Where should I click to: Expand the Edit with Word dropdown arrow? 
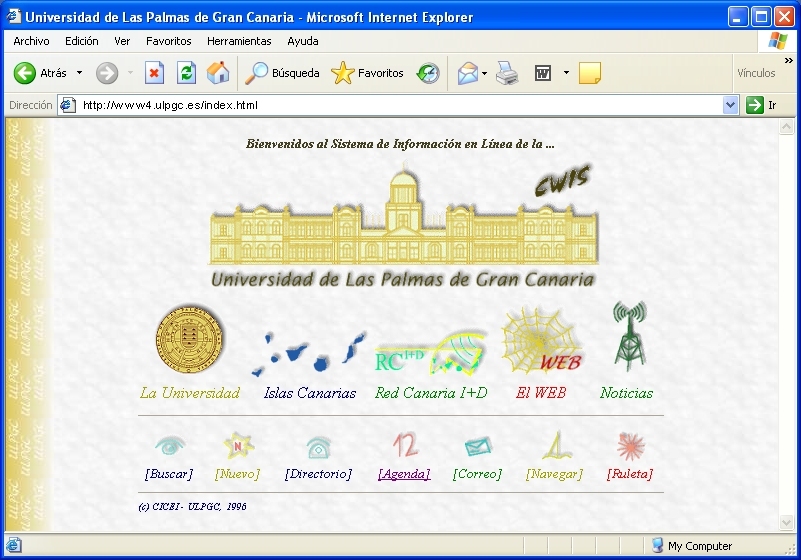[566, 73]
